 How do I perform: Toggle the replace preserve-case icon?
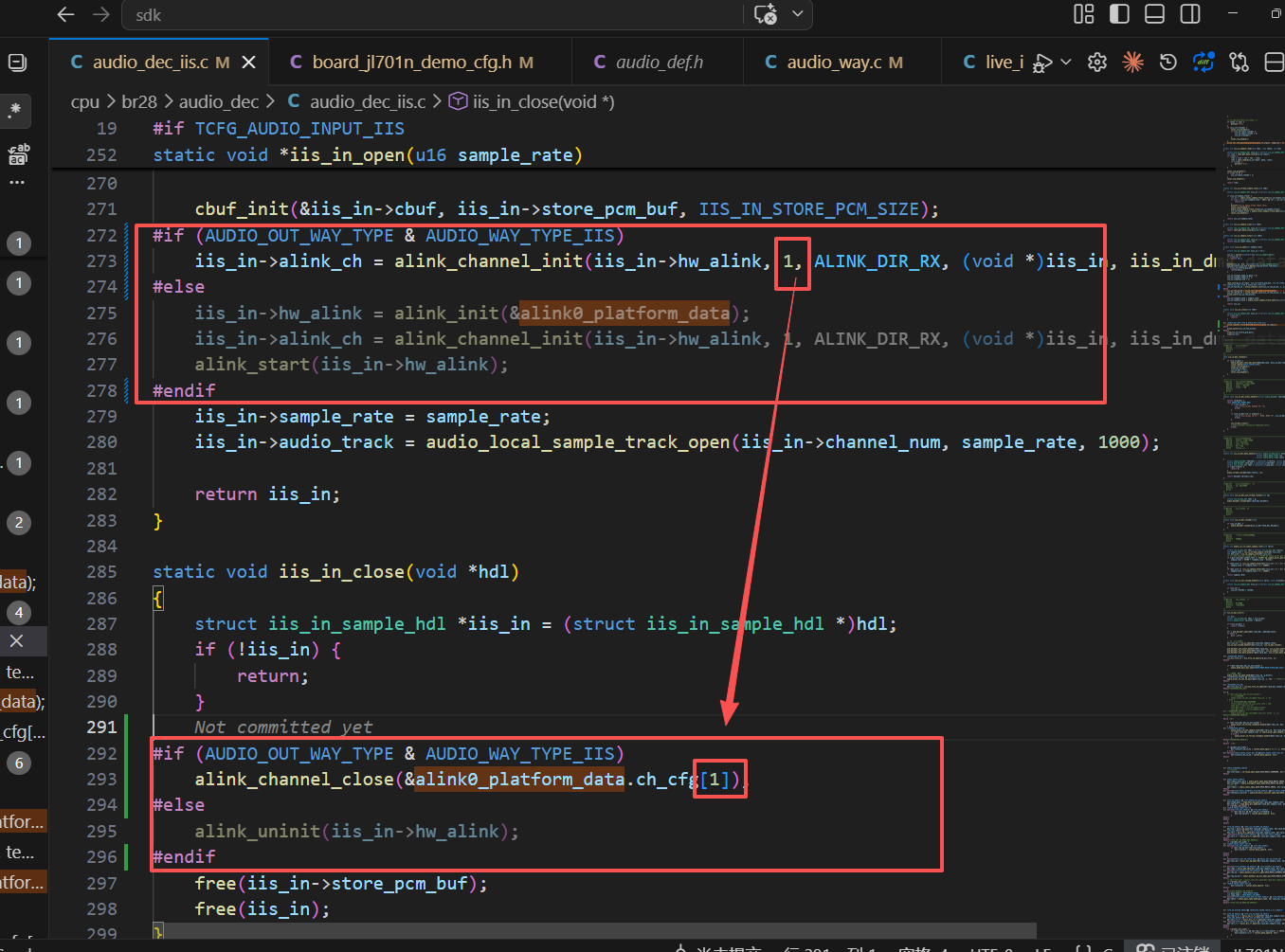pyautogui.click(x=18, y=153)
